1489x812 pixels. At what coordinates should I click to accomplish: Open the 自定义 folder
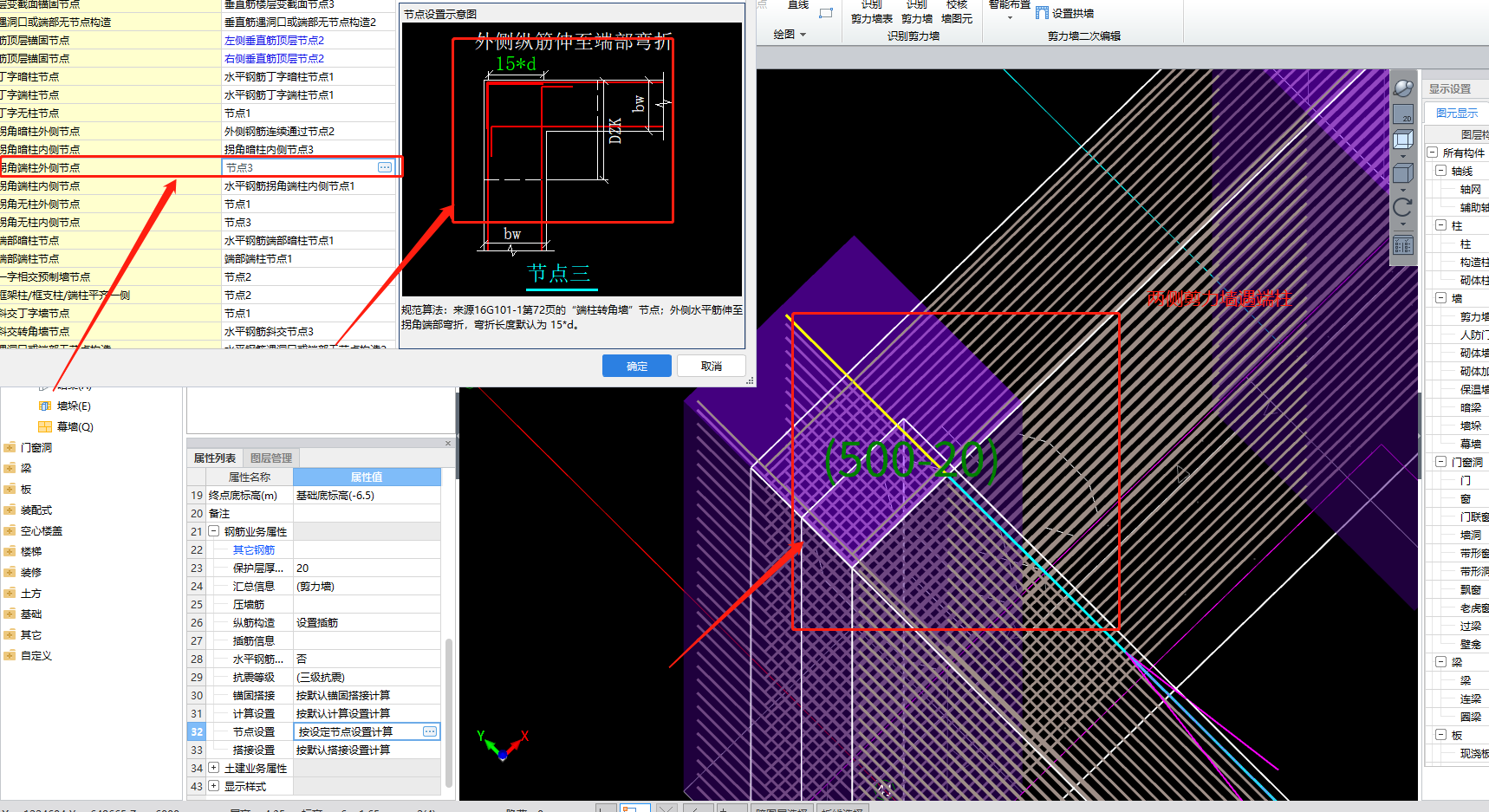pyautogui.click(x=10, y=655)
